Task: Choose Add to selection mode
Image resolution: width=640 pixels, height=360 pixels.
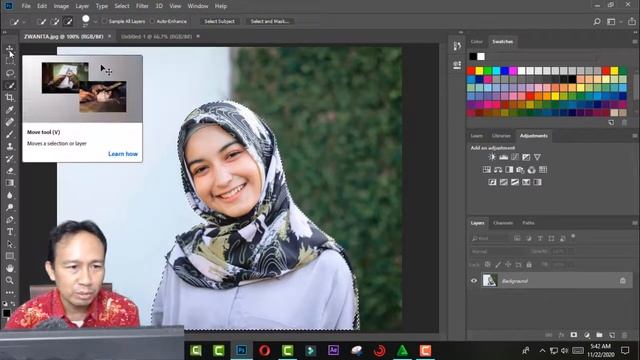Action: (x=55, y=21)
